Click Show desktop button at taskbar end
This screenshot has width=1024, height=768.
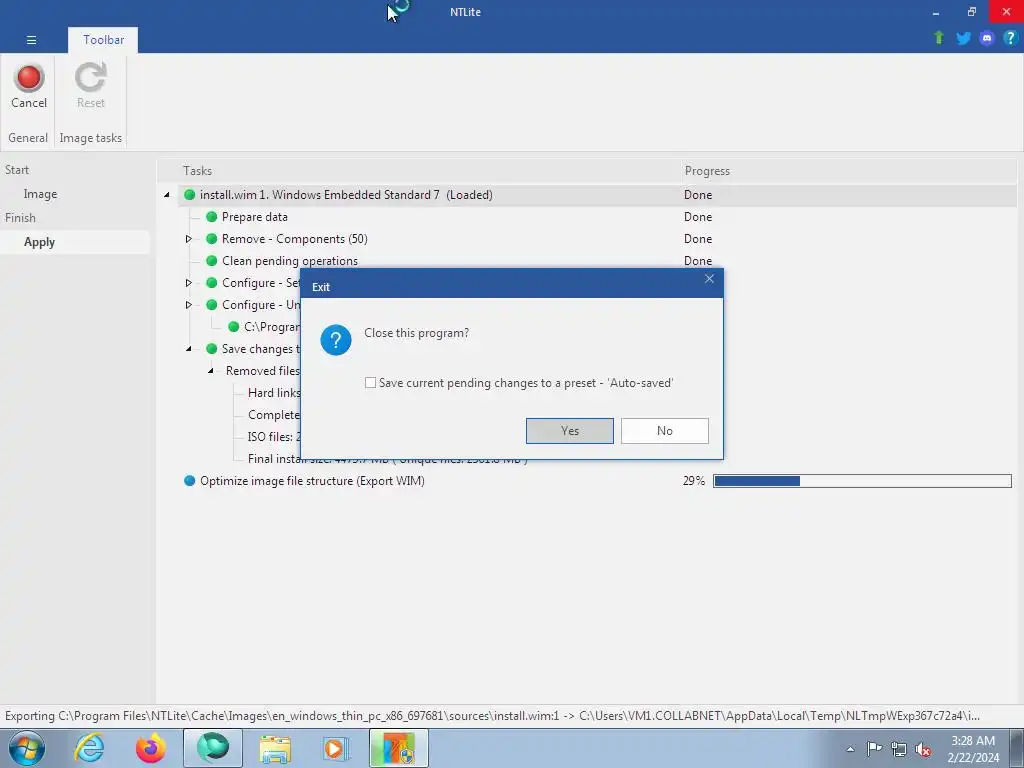(x=1018, y=748)
